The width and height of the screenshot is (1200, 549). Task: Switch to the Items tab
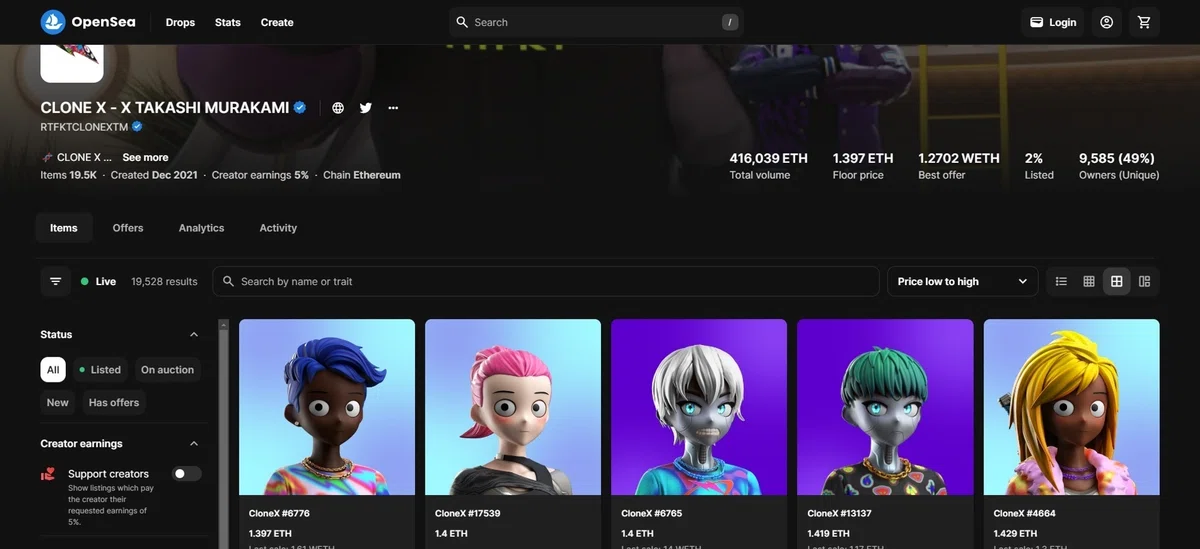pos(64,228)
